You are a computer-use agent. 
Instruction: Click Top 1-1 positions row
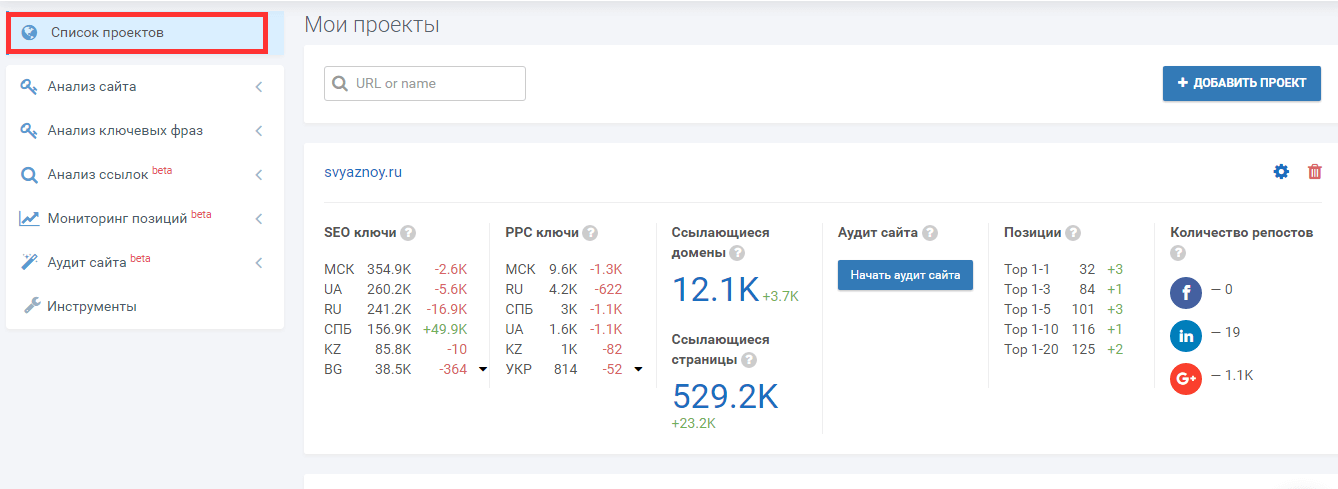(x=1064, y=269)
